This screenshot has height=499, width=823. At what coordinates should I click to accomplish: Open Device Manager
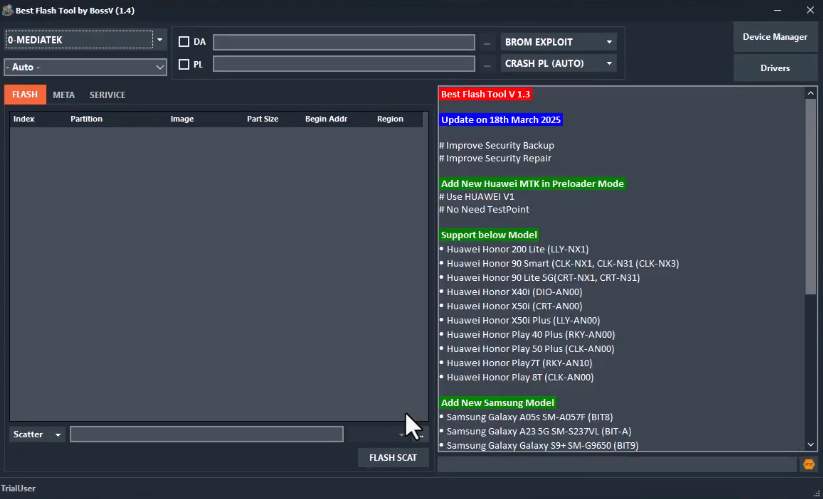775,37
